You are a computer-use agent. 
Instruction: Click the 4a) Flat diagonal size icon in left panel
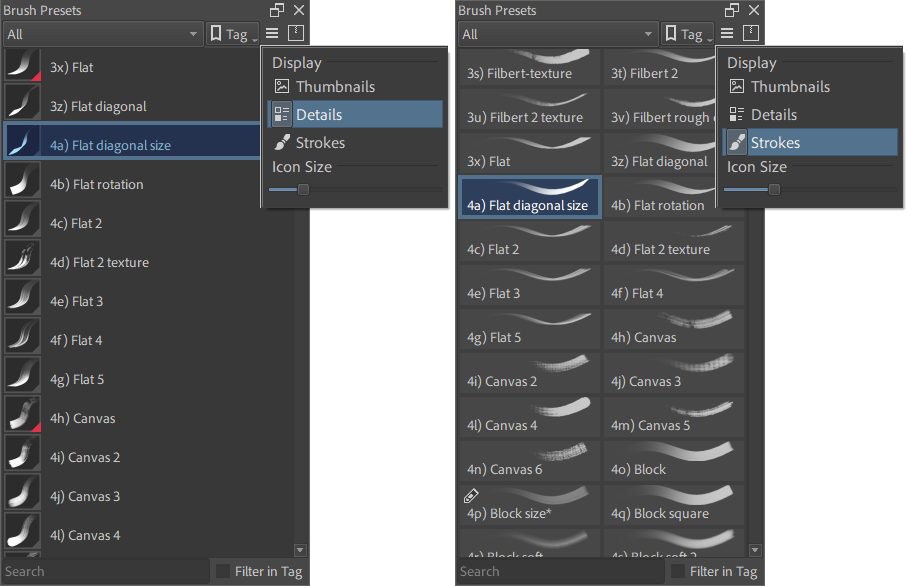tap(23, 142)
